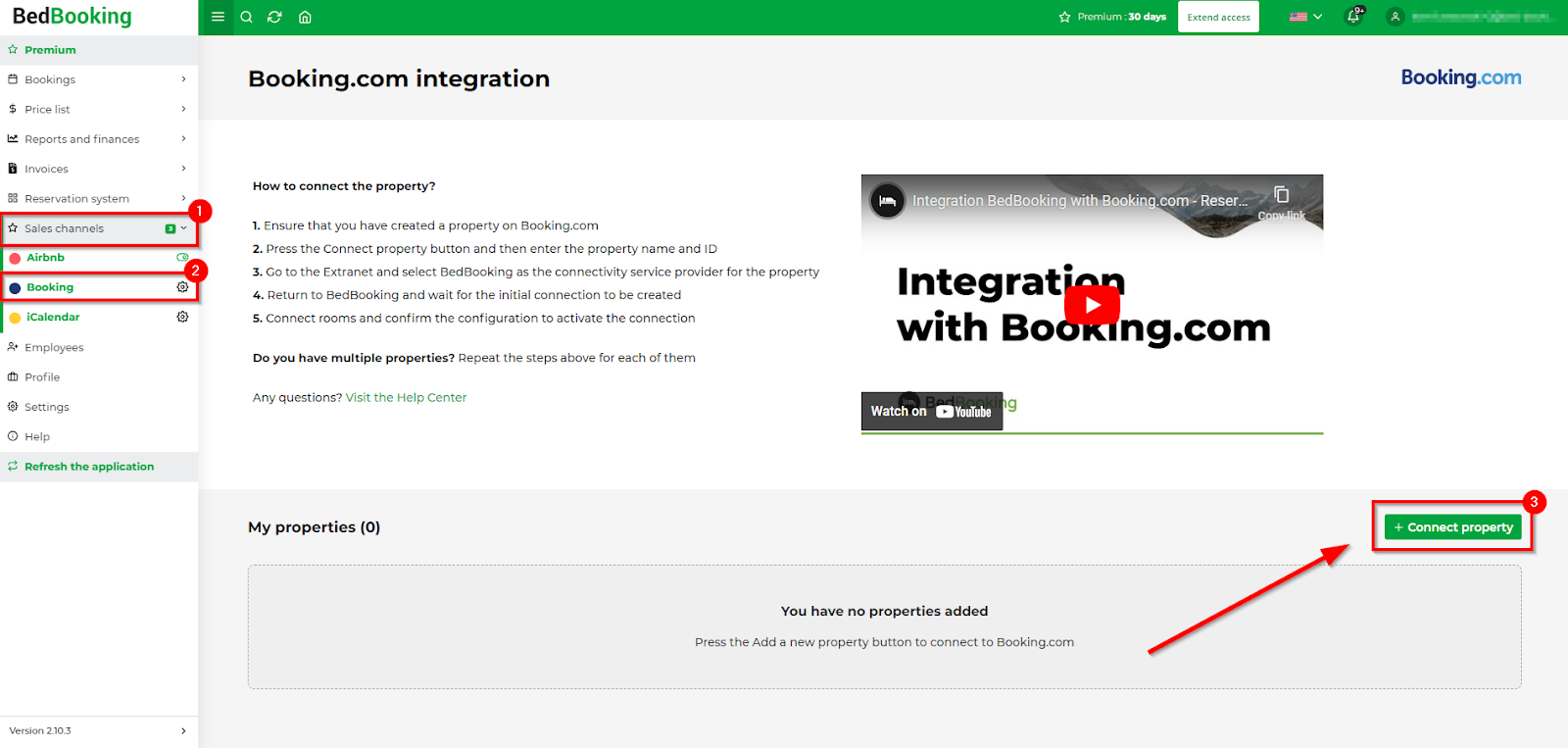Open user account avatar icon
The width and height of the screenshot is (1568, 748).
click(x=1396, y=17)
